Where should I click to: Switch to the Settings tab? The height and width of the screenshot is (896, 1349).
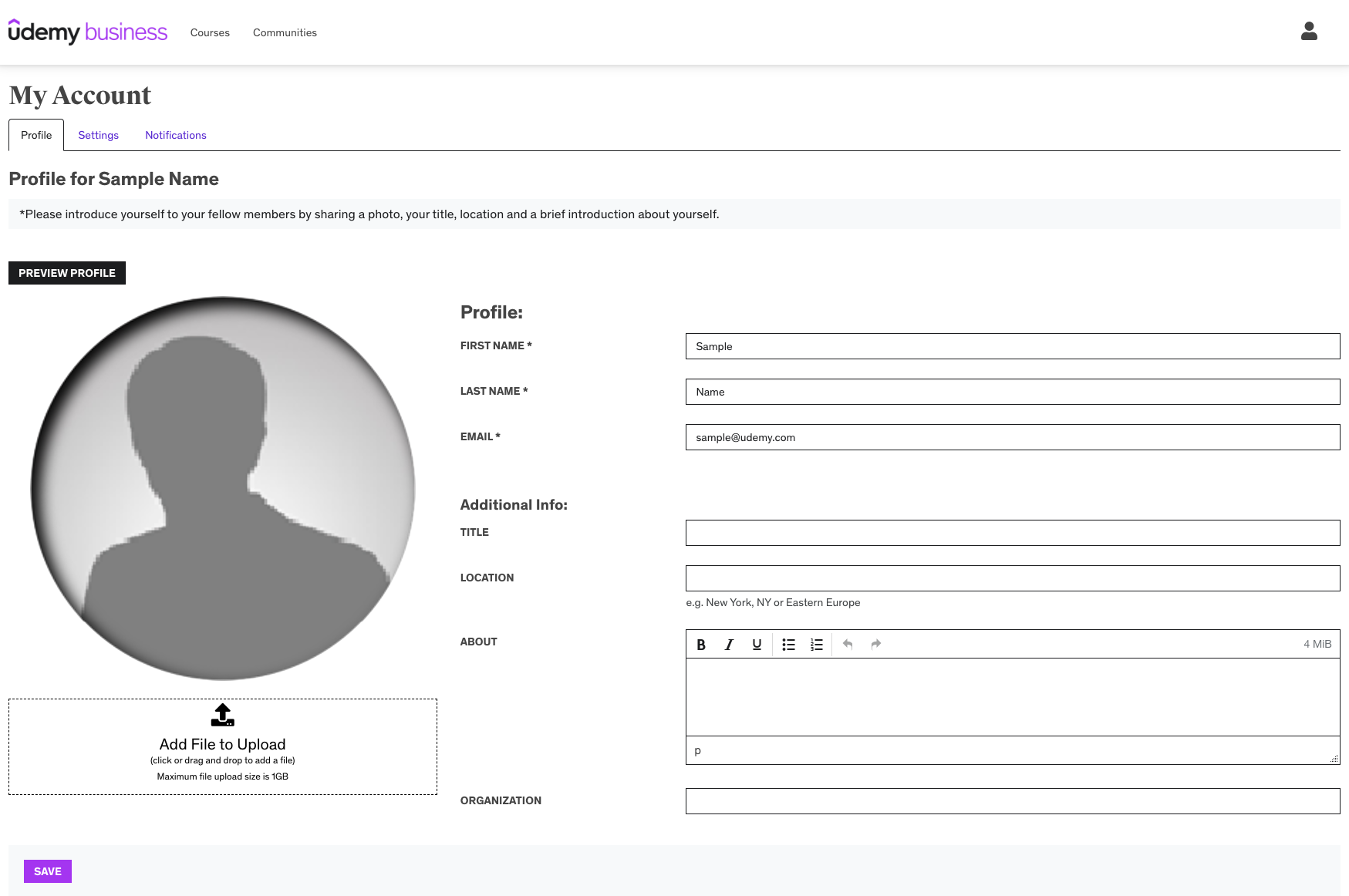pyautogui.click(x=98, y=135)
